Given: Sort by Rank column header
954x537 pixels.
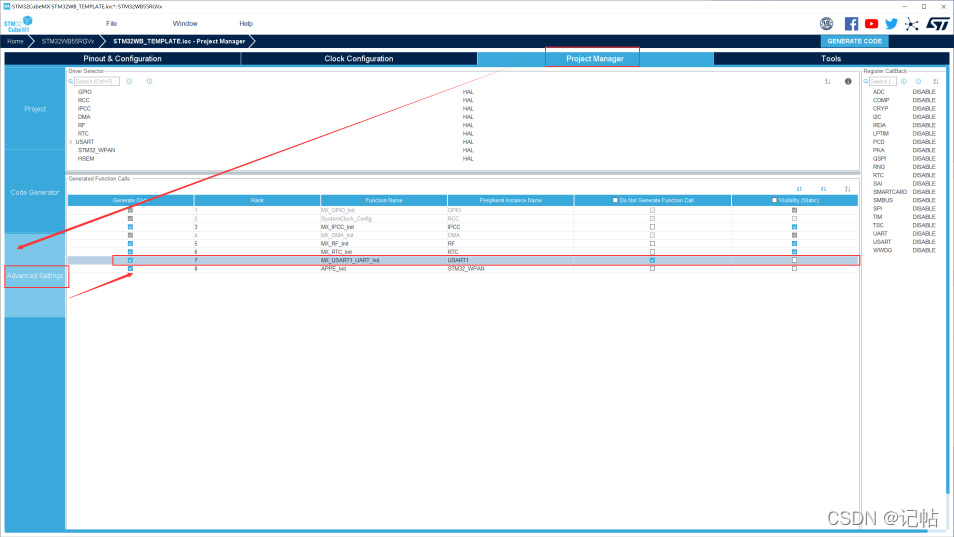Looking at the screenshot, I should tap(257, 200).
